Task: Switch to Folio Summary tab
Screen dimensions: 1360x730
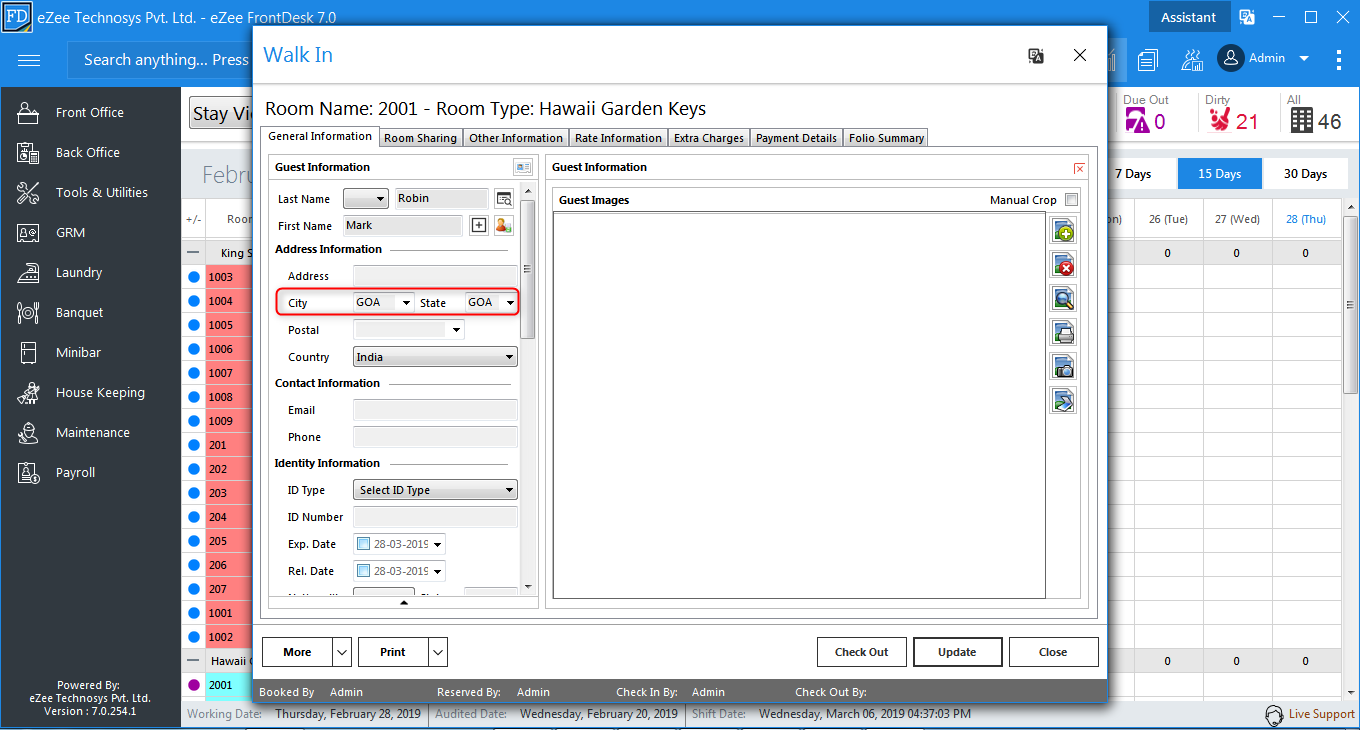Action: [886, 138]
